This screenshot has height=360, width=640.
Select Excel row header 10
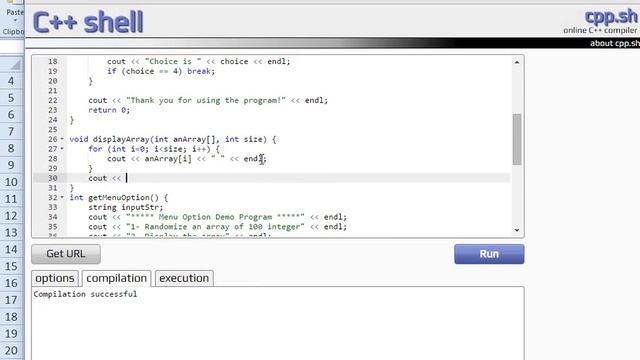(x=11, y=182)
